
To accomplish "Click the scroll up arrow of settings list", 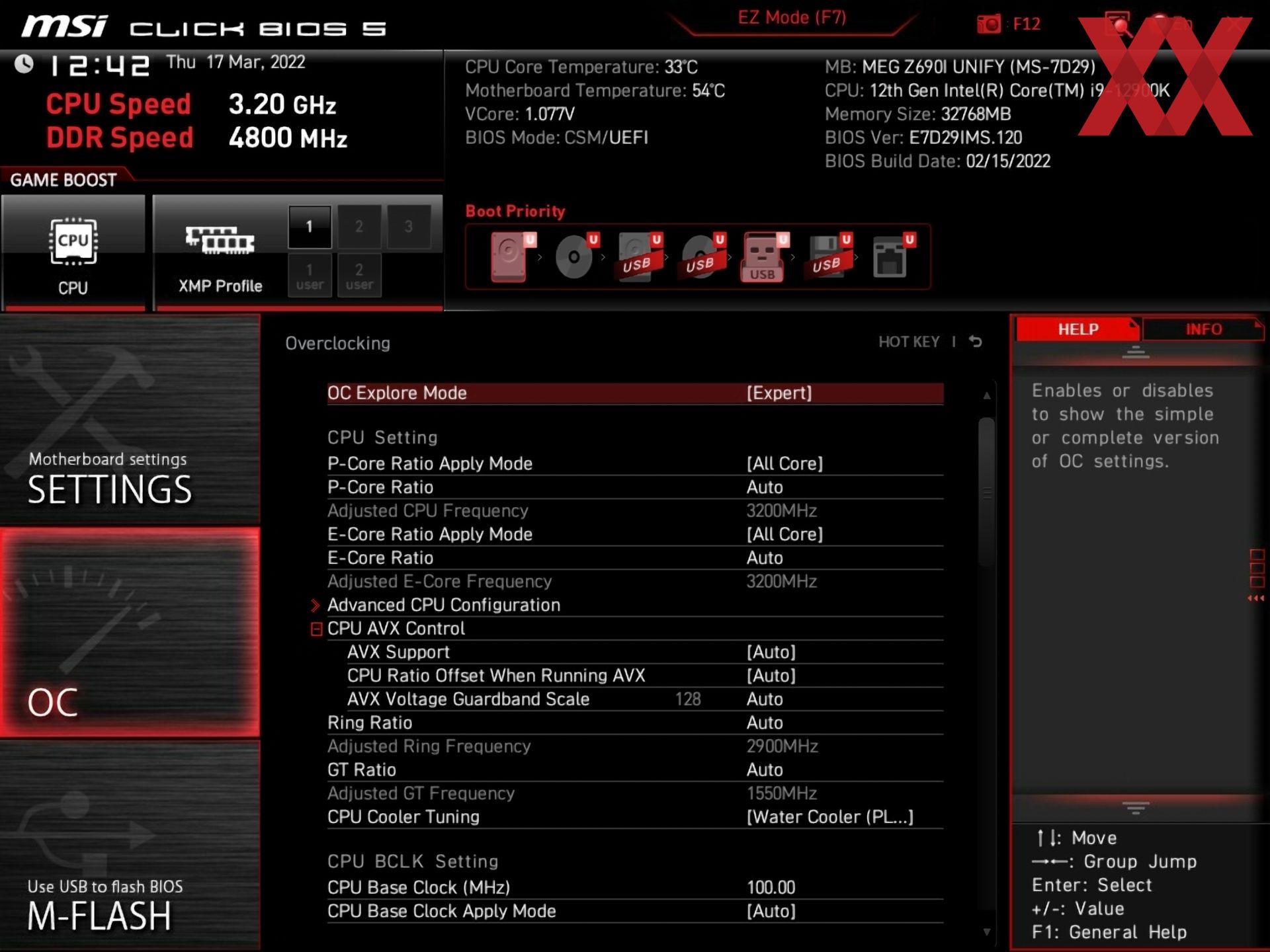I will (986, 395).
